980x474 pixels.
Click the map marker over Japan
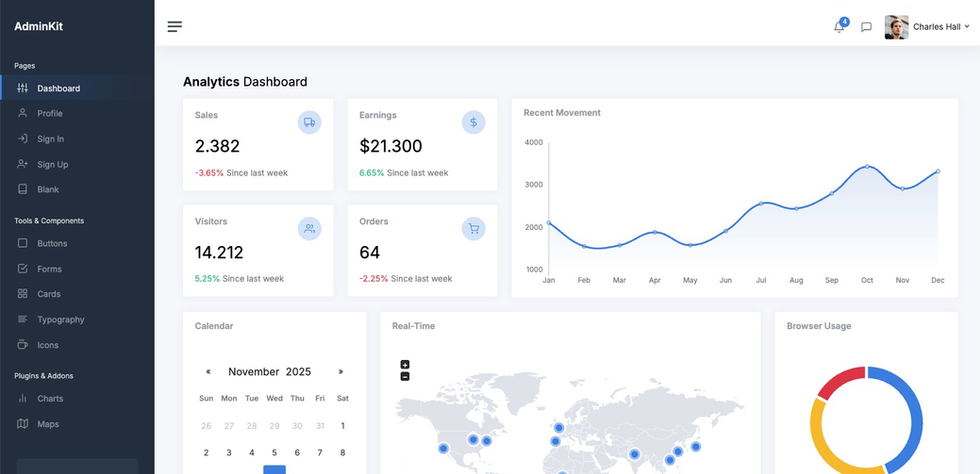pyautogui.click(x=695, y=446)
